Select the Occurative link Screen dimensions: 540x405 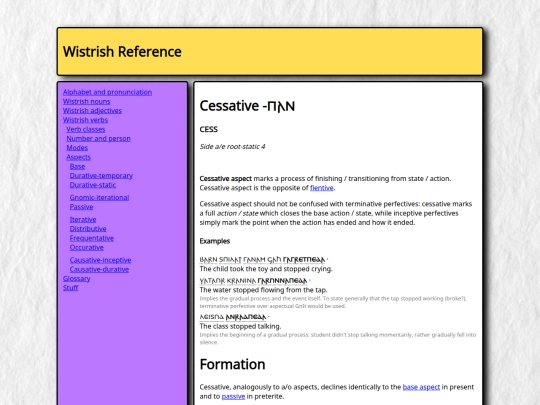point(86,248)
